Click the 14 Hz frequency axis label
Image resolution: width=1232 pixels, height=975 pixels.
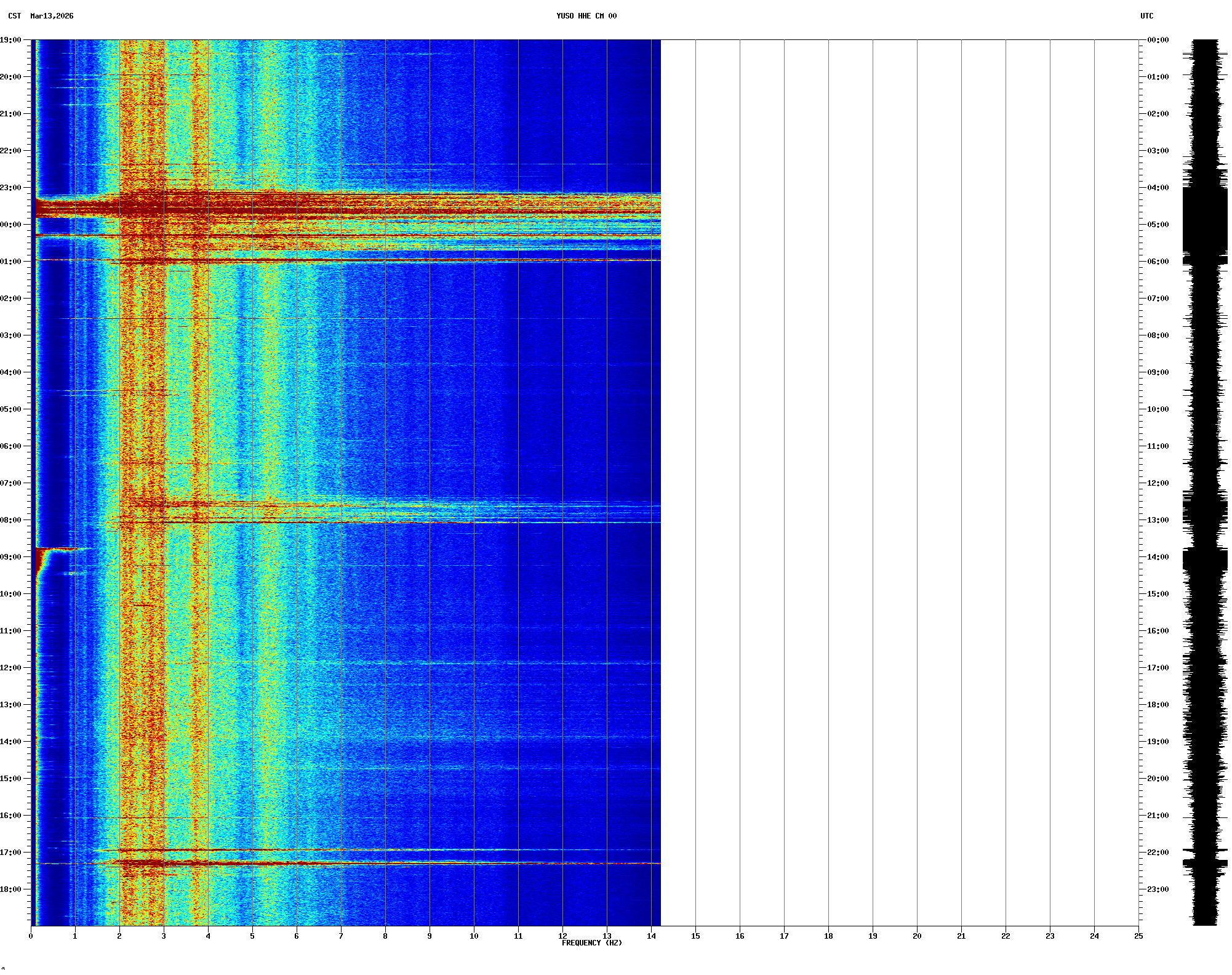(x=651, y=936)
